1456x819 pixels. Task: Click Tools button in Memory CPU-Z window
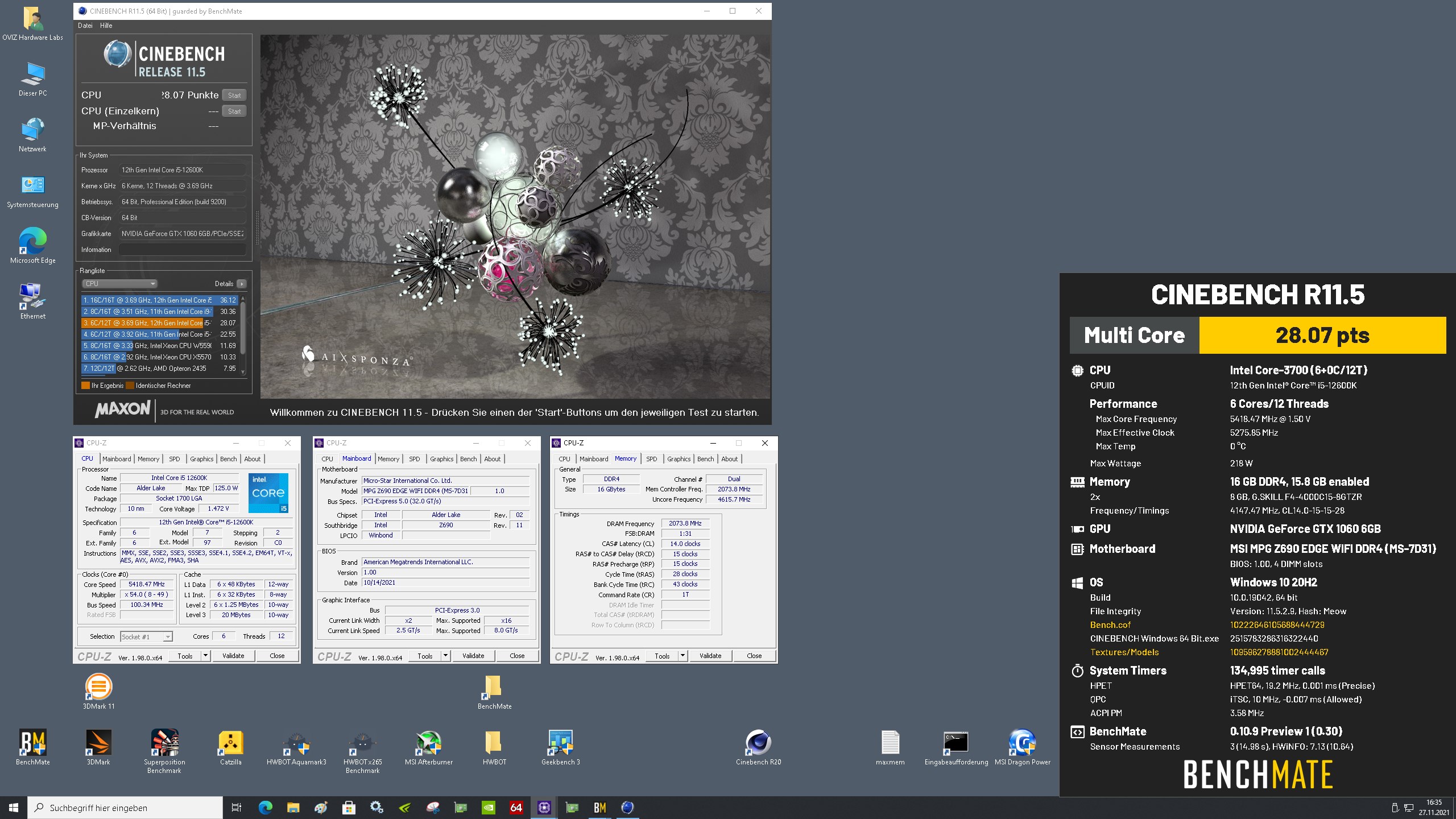(662, 656)
